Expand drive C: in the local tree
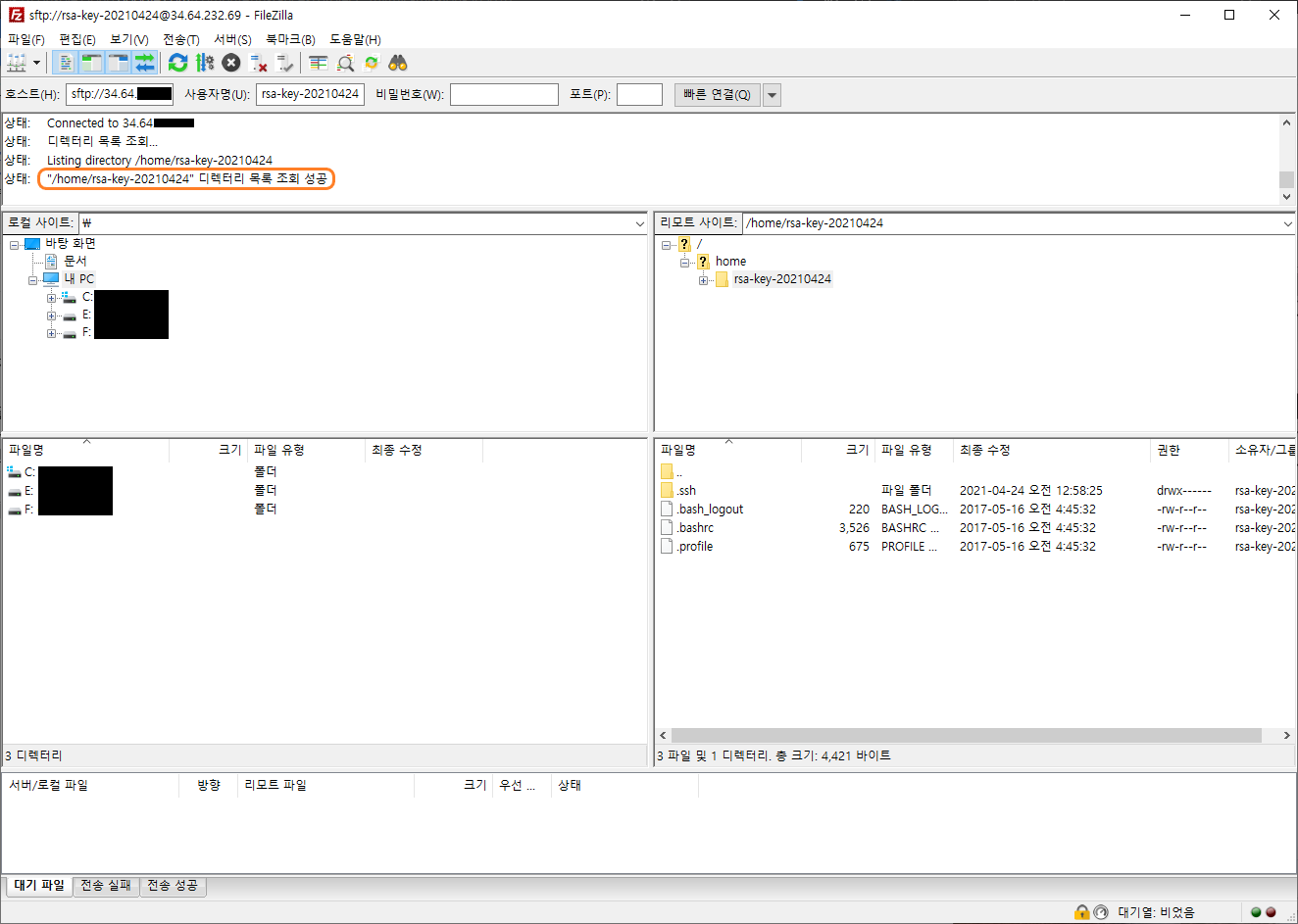The width and height of the screenshot is (1298, 924). (52, 298)
